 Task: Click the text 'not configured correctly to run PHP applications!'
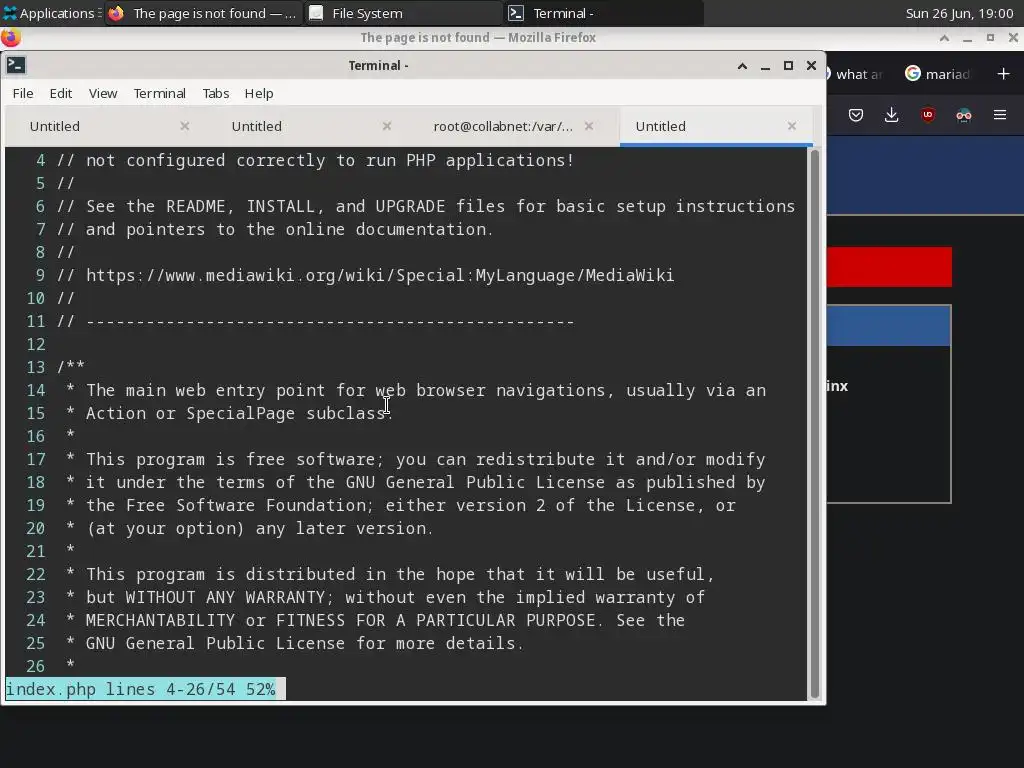pos(330,161)
